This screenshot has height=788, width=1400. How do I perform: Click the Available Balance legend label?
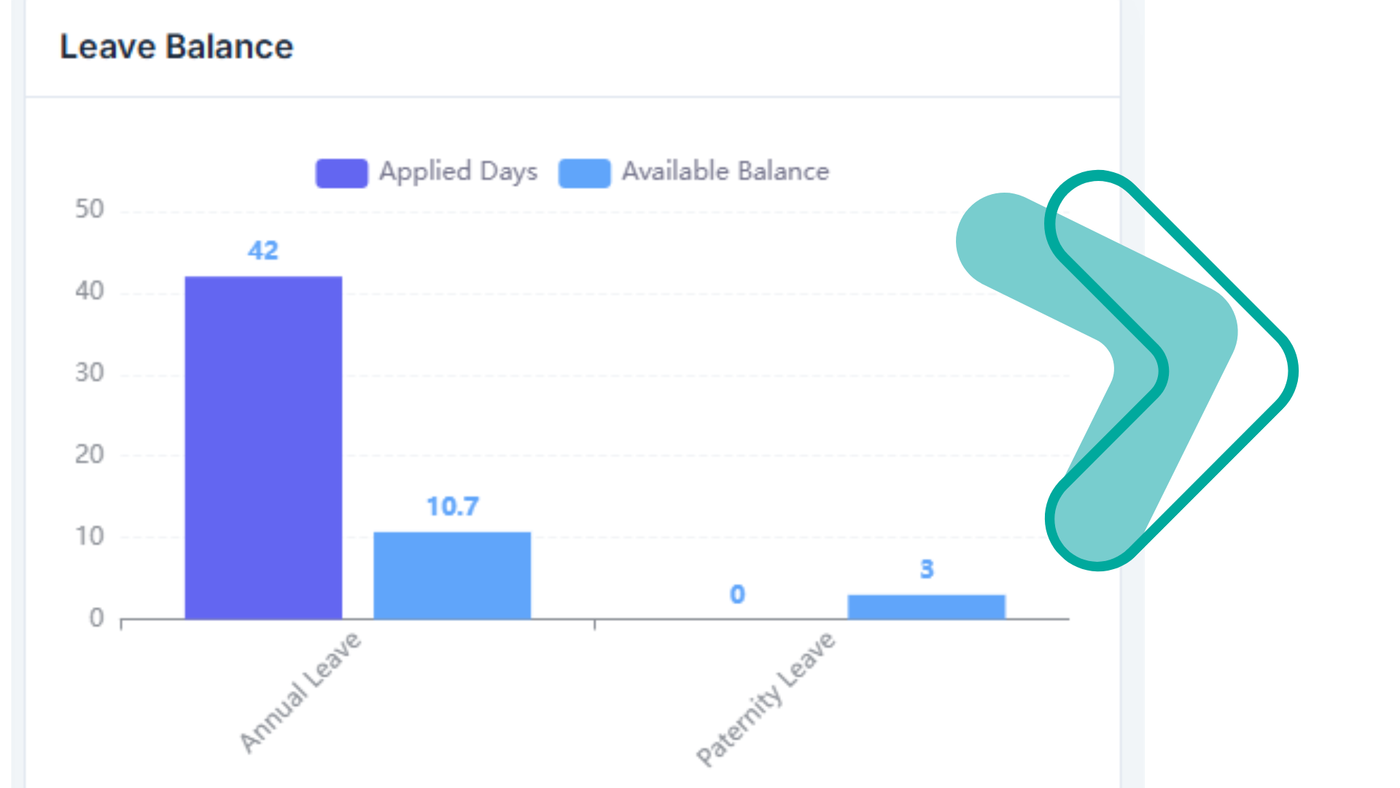click(x=725, y=172)
